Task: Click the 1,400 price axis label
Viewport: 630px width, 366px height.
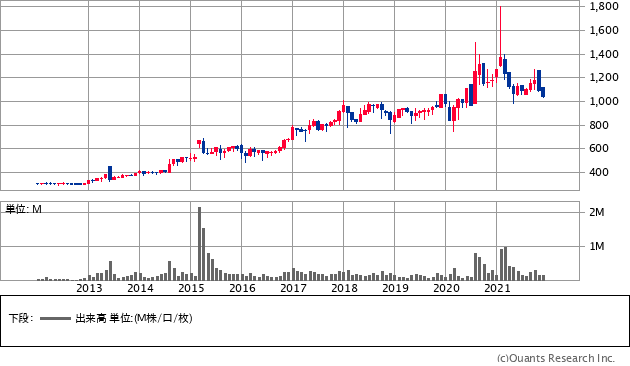Action: 604,54
